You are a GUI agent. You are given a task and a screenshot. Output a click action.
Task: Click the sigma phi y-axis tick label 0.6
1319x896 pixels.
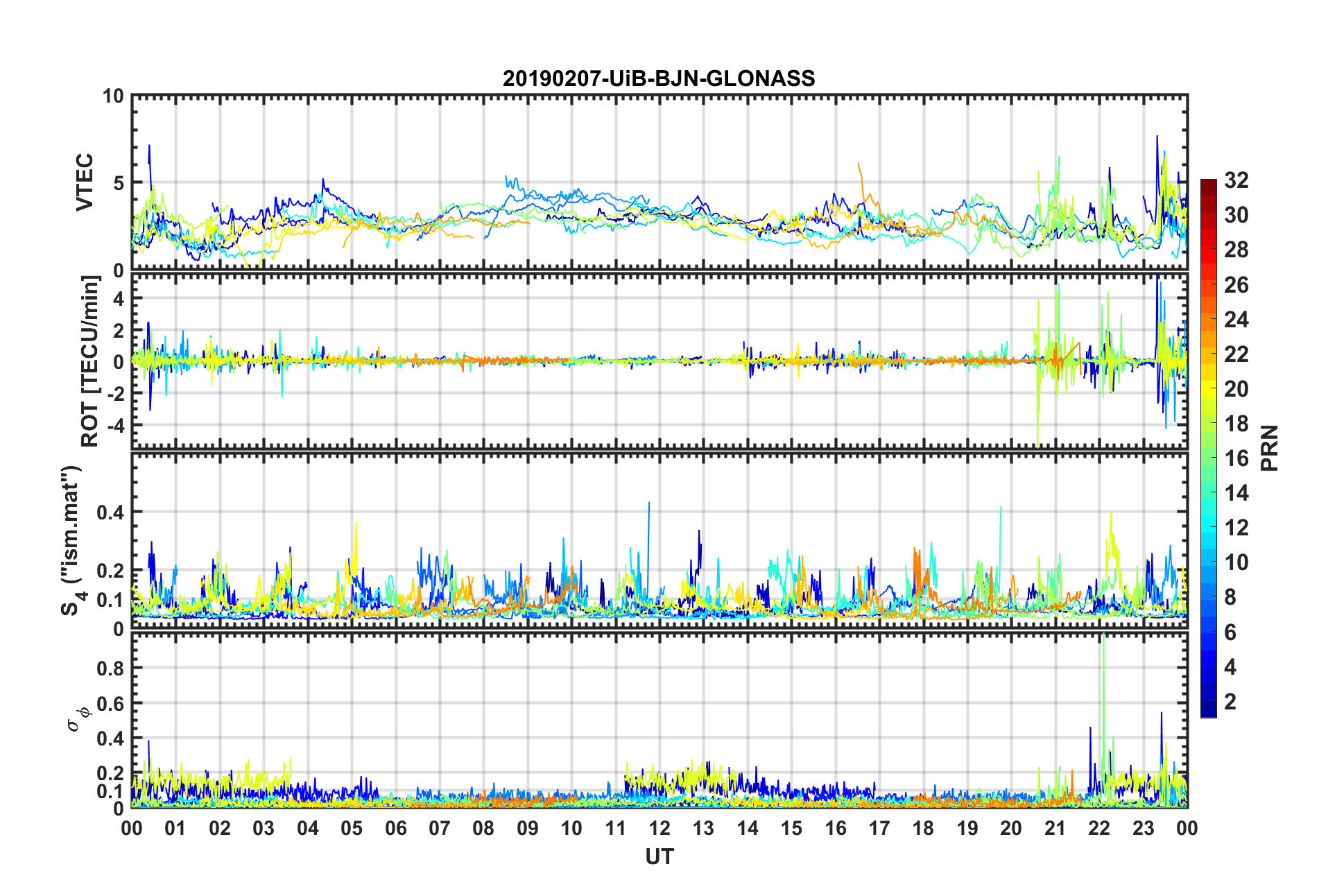point(110,703)
